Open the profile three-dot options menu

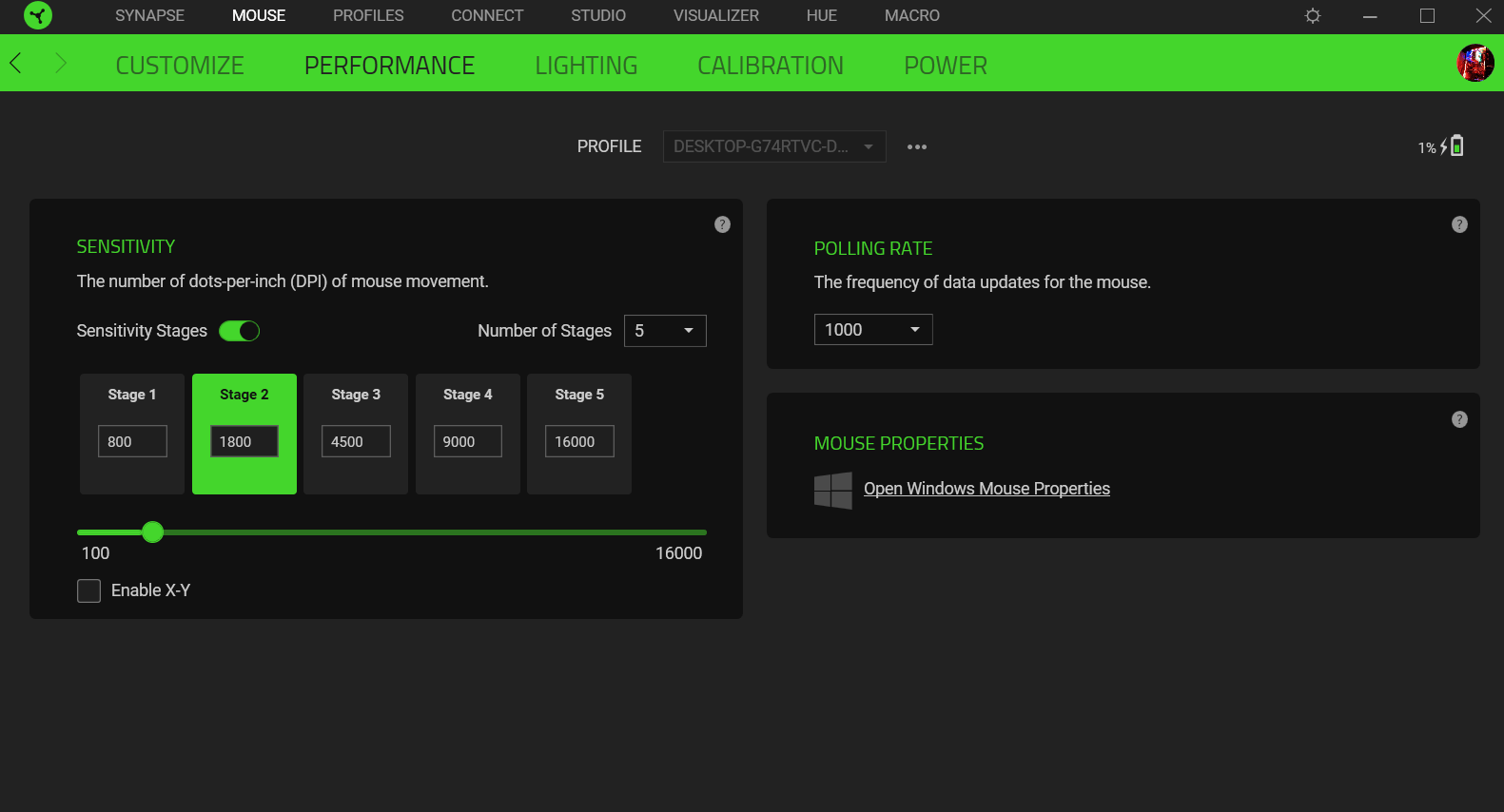tap(916, 147)
